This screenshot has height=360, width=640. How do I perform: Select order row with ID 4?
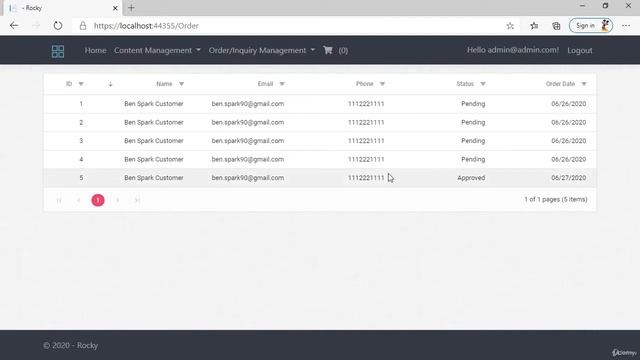pyautogui.click(x=320, y=159)
